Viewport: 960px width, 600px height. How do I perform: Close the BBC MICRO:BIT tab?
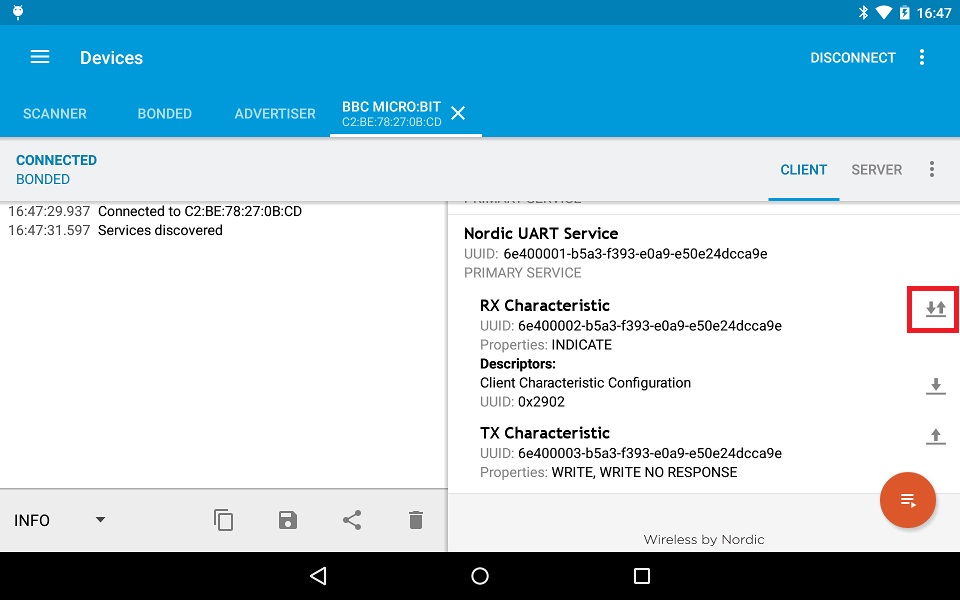pyautogui.click(x=458, y=113)
